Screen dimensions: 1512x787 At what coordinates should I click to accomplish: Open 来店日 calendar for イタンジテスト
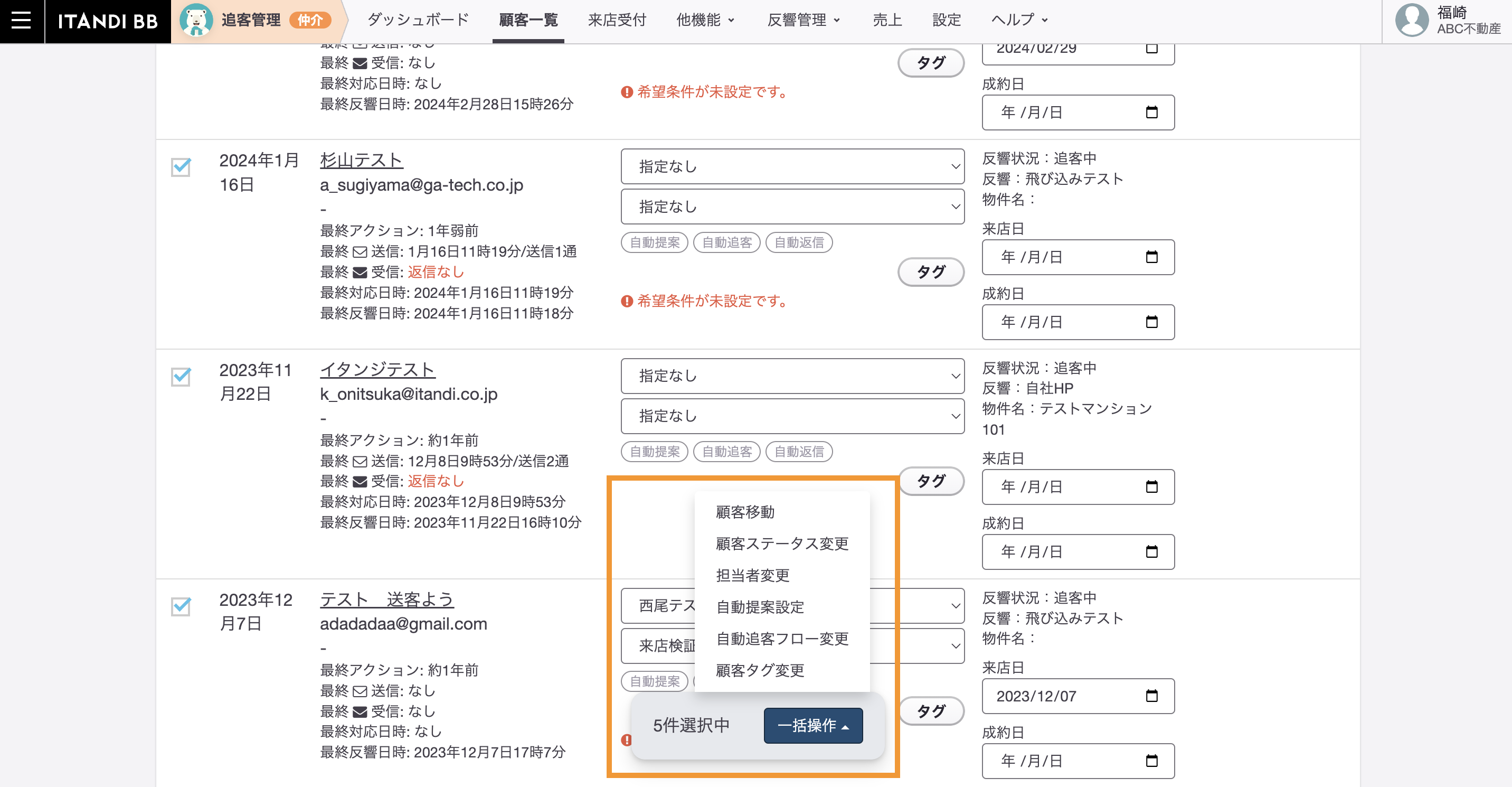(1151, 486)
